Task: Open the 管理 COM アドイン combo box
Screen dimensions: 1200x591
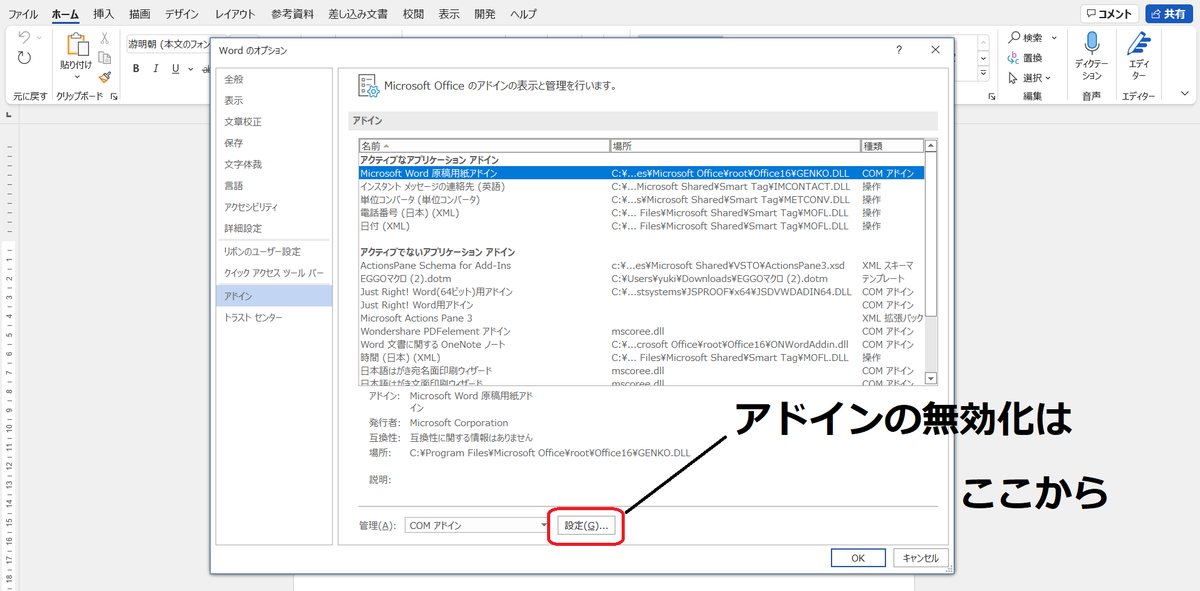Action: click(478, 525)
